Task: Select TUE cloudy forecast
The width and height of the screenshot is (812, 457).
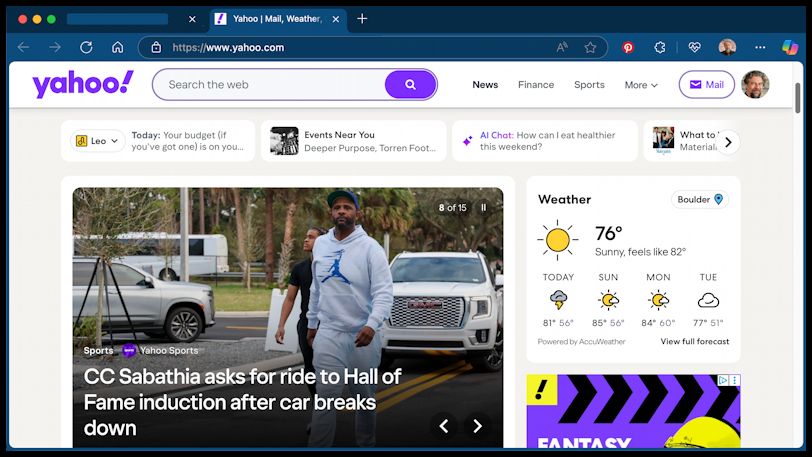Action: 708,299
